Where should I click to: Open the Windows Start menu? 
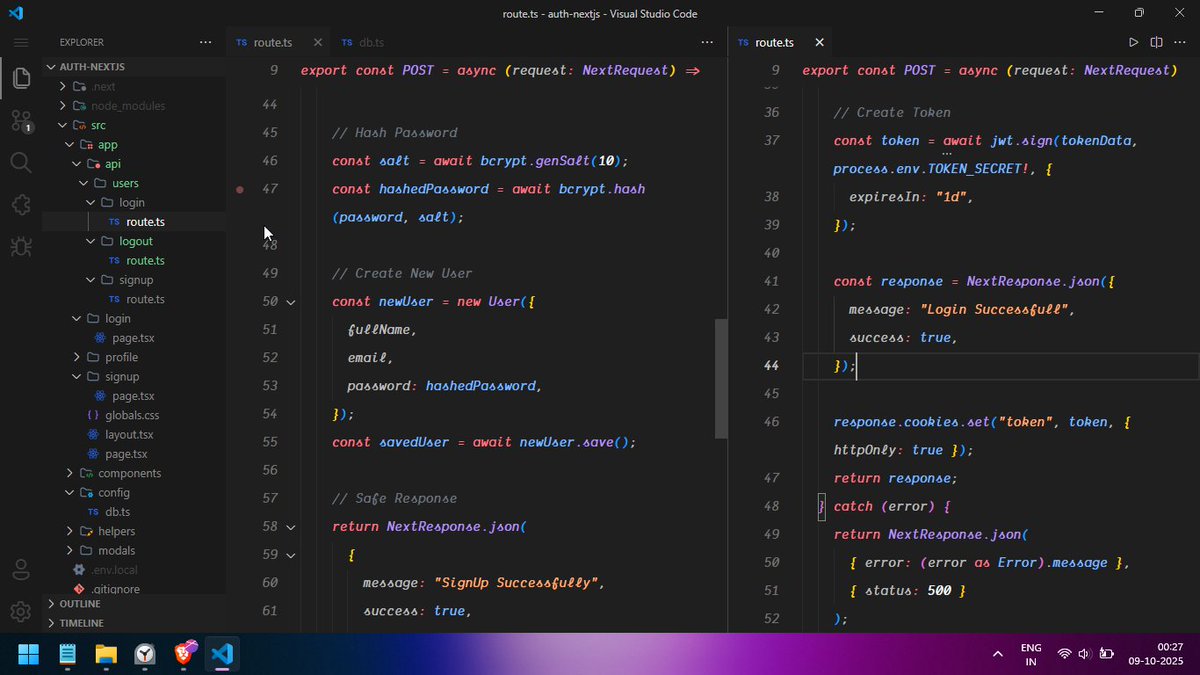[x=28, y=655]
